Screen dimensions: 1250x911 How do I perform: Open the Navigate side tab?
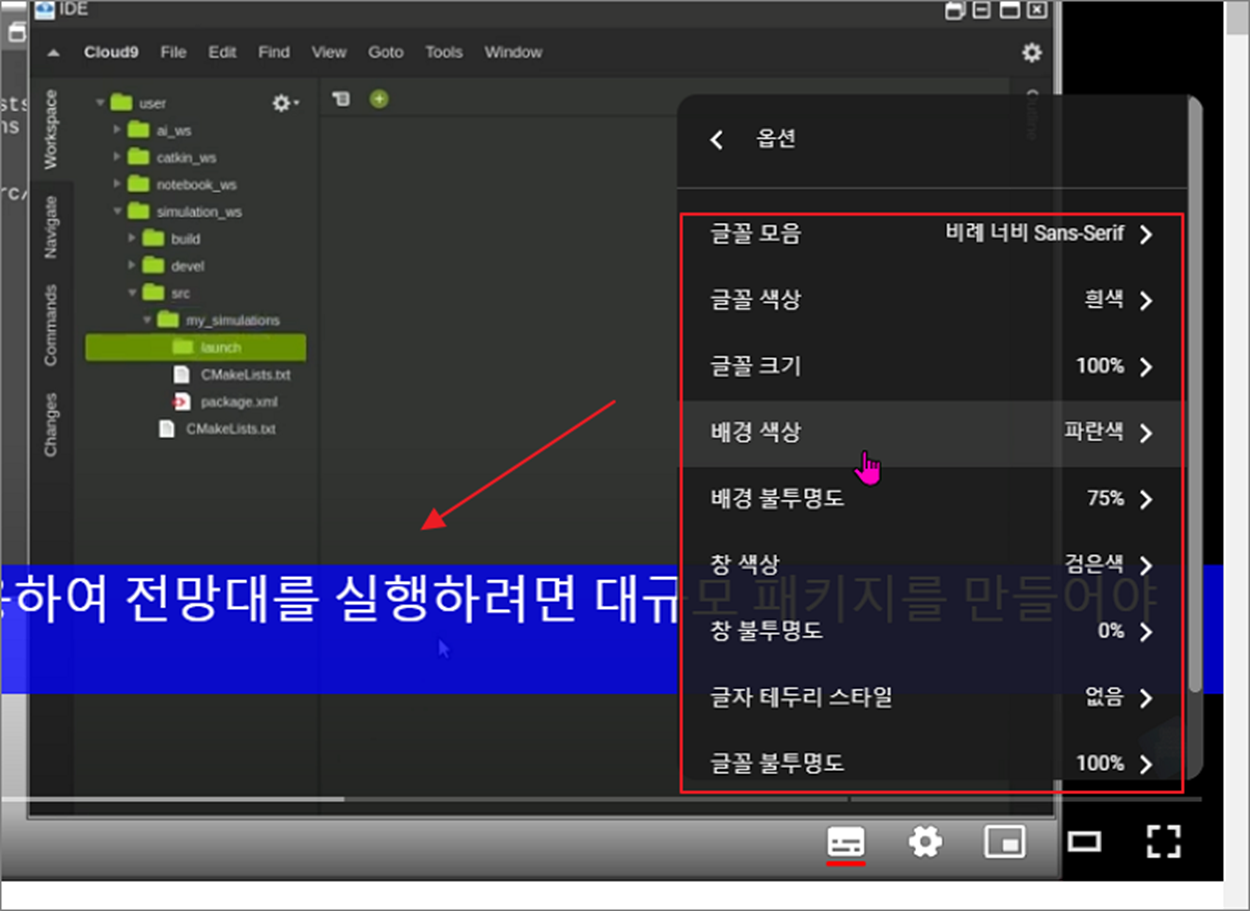coord(51,227)
